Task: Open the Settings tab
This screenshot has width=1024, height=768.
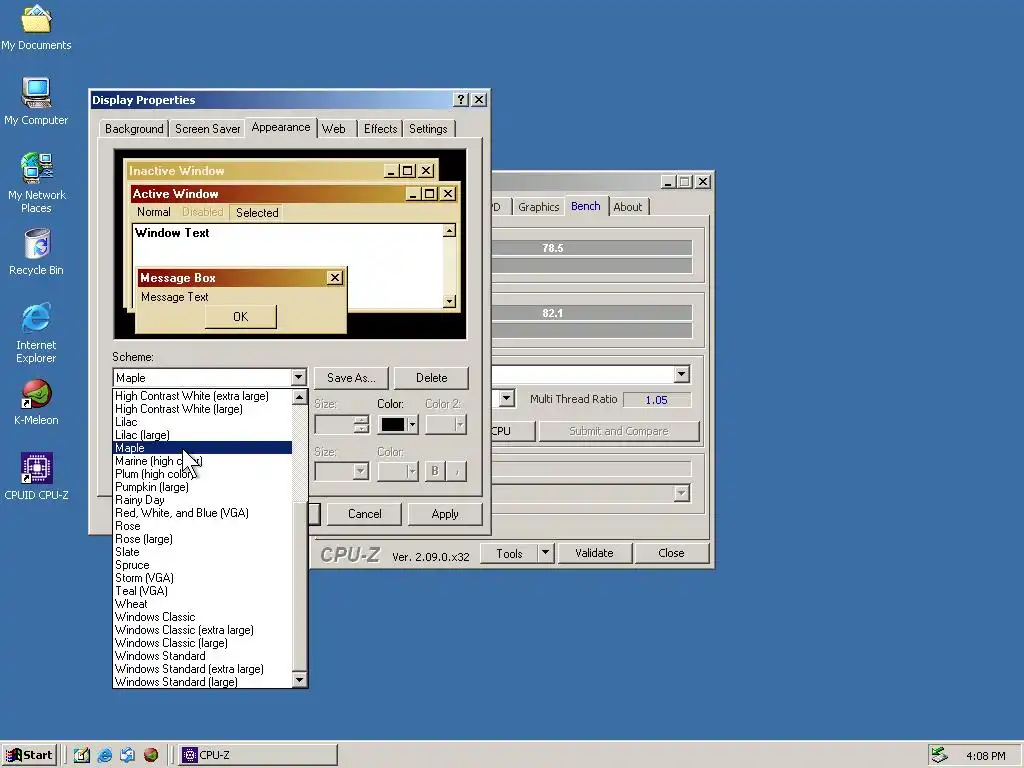Action: (428, 129)
